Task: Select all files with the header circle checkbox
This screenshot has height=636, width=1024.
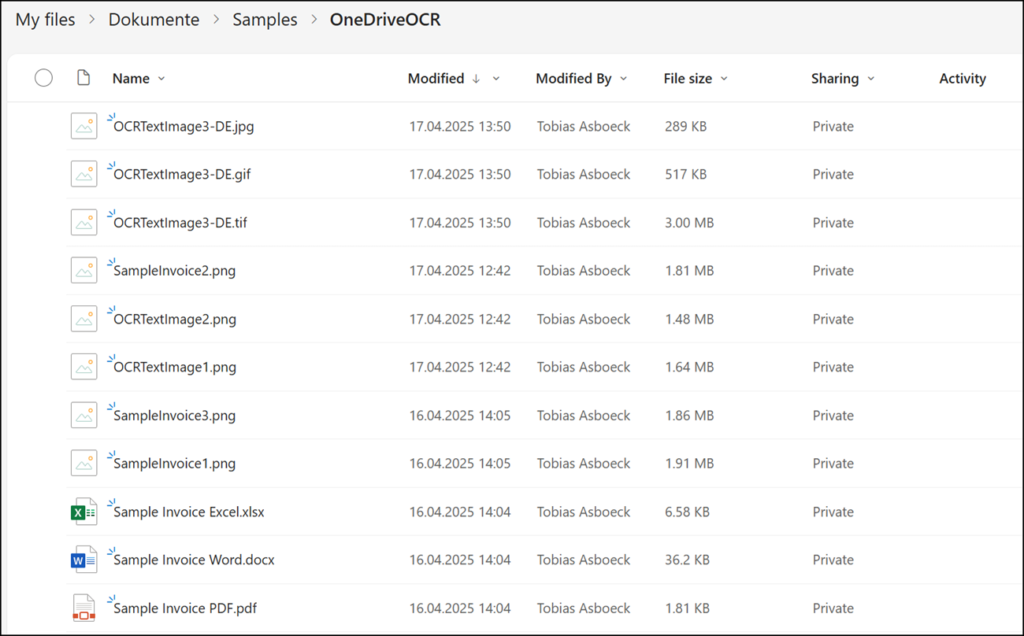Action: (x=43, y=78)
